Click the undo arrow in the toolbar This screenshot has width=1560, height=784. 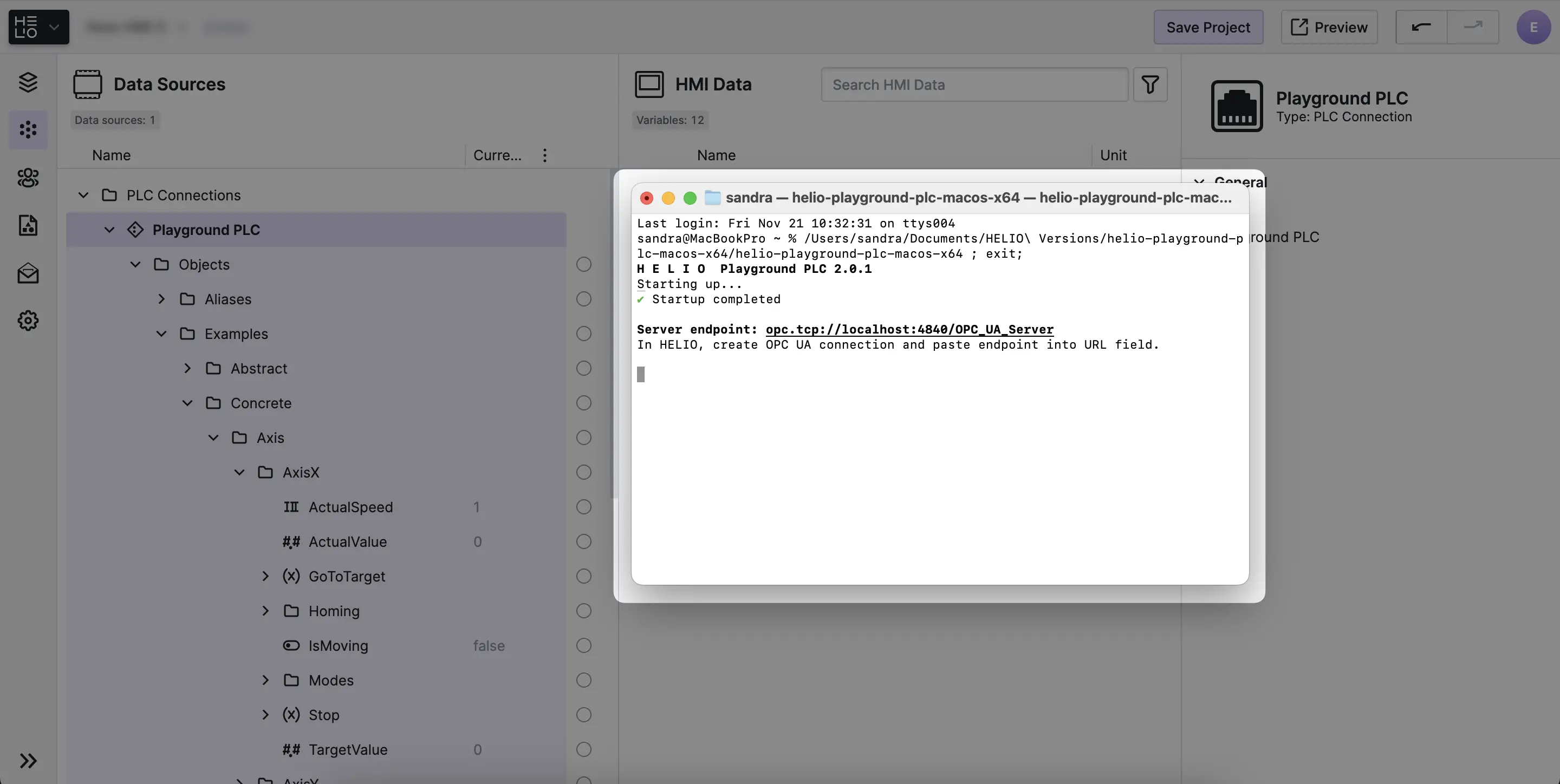pos(1421,27)
